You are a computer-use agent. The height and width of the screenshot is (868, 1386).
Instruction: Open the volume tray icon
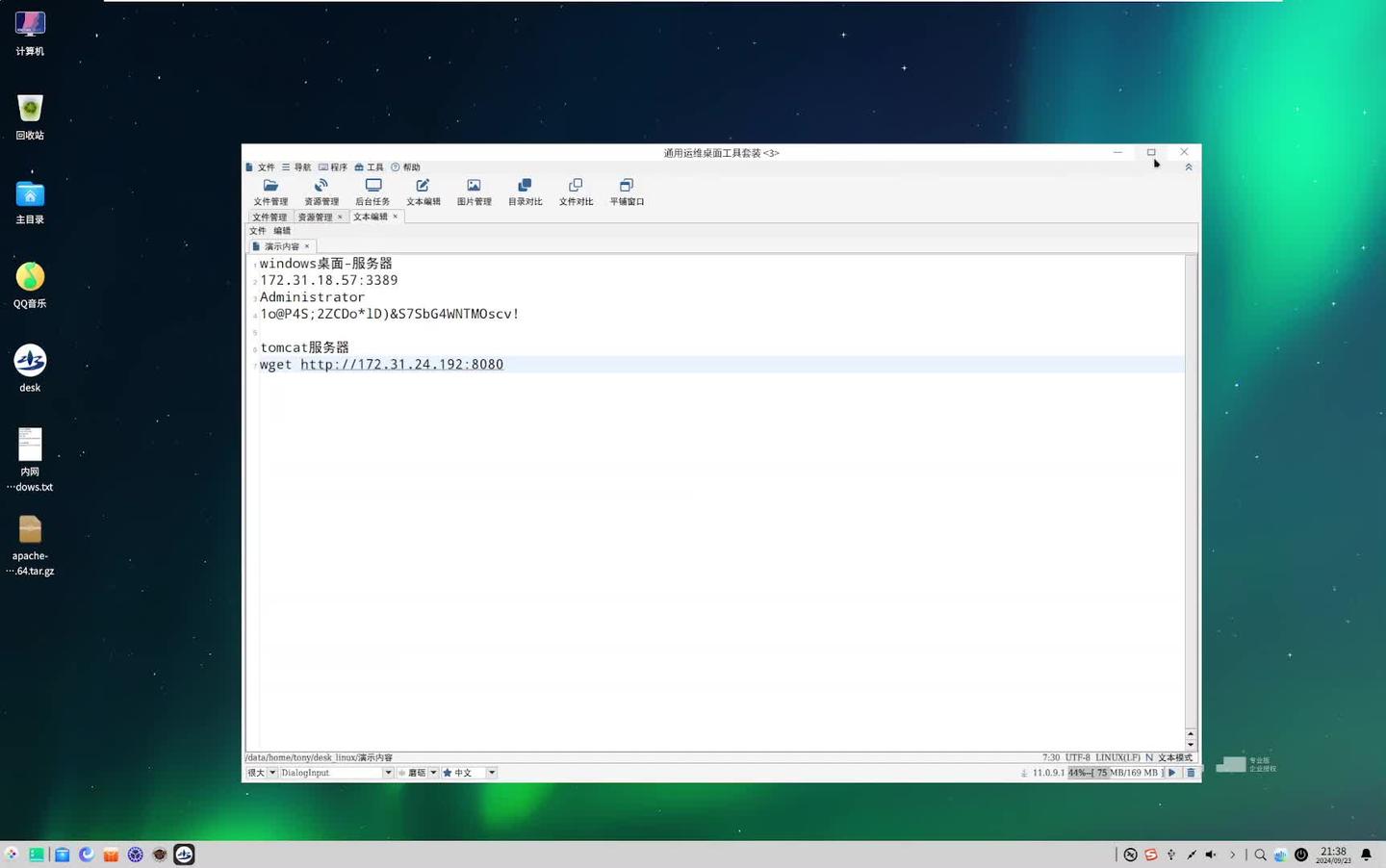coord(1211,855)
